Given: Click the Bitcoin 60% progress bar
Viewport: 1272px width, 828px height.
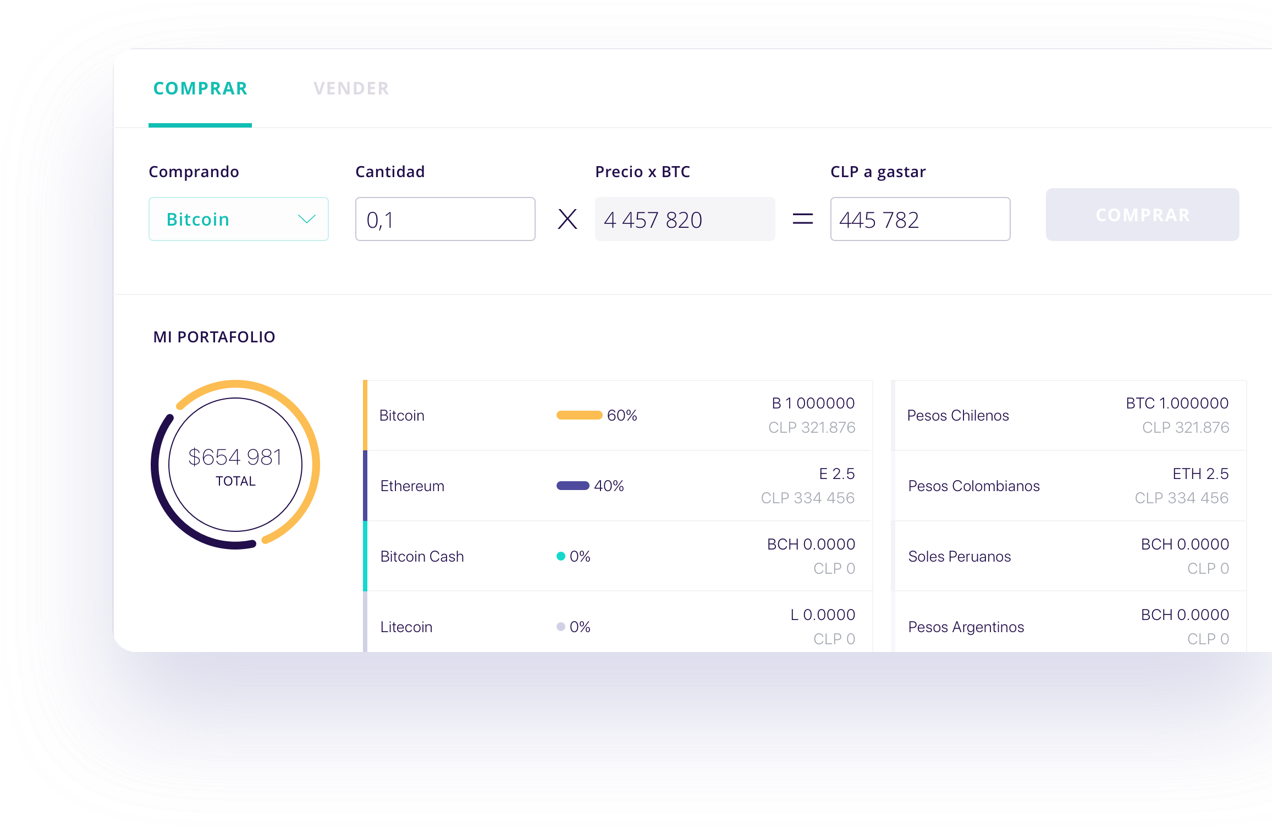Looking at the screenshot, I should point(579,415).
